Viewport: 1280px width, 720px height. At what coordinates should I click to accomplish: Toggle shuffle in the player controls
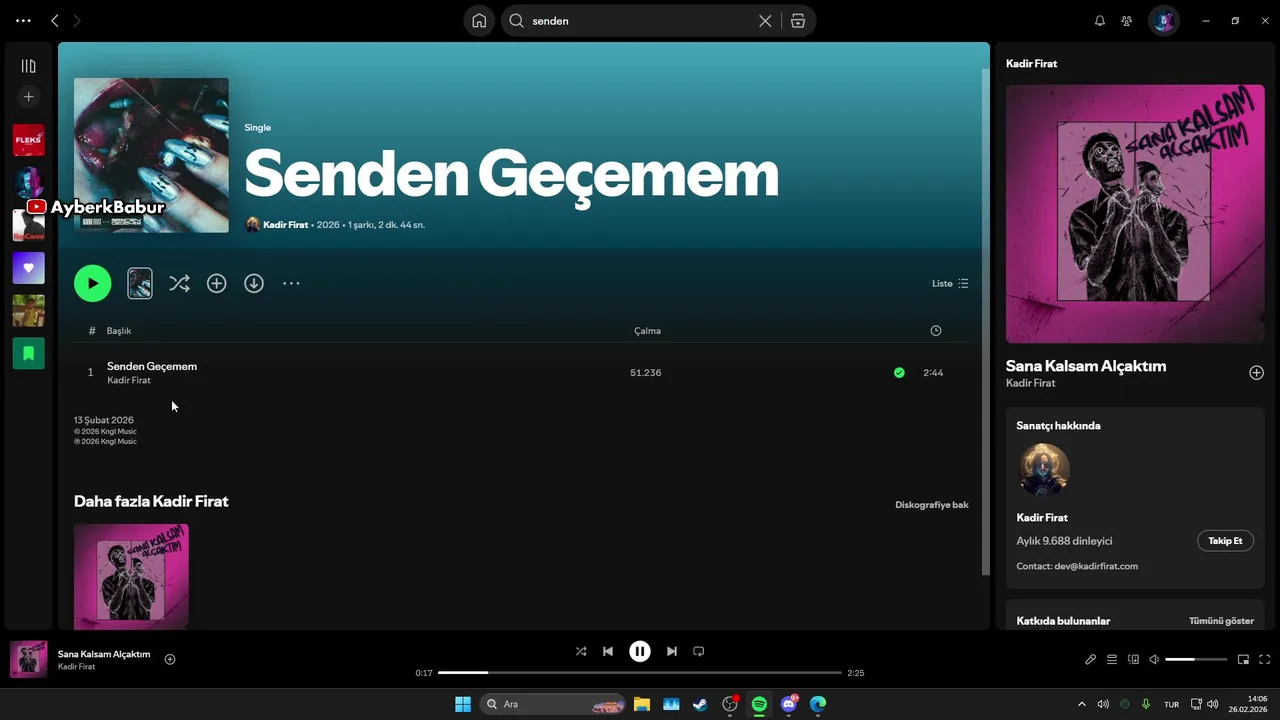pyautogui.click(x=581, y=651)
